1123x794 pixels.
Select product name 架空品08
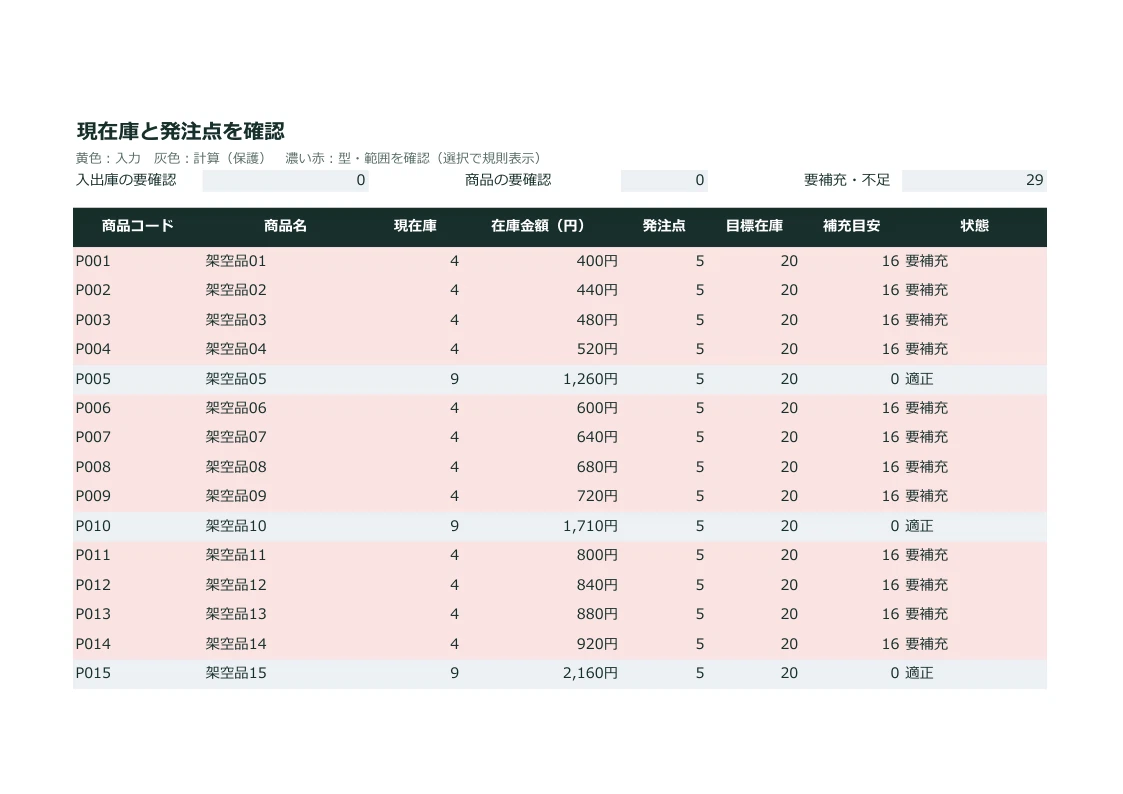(236, 467)
